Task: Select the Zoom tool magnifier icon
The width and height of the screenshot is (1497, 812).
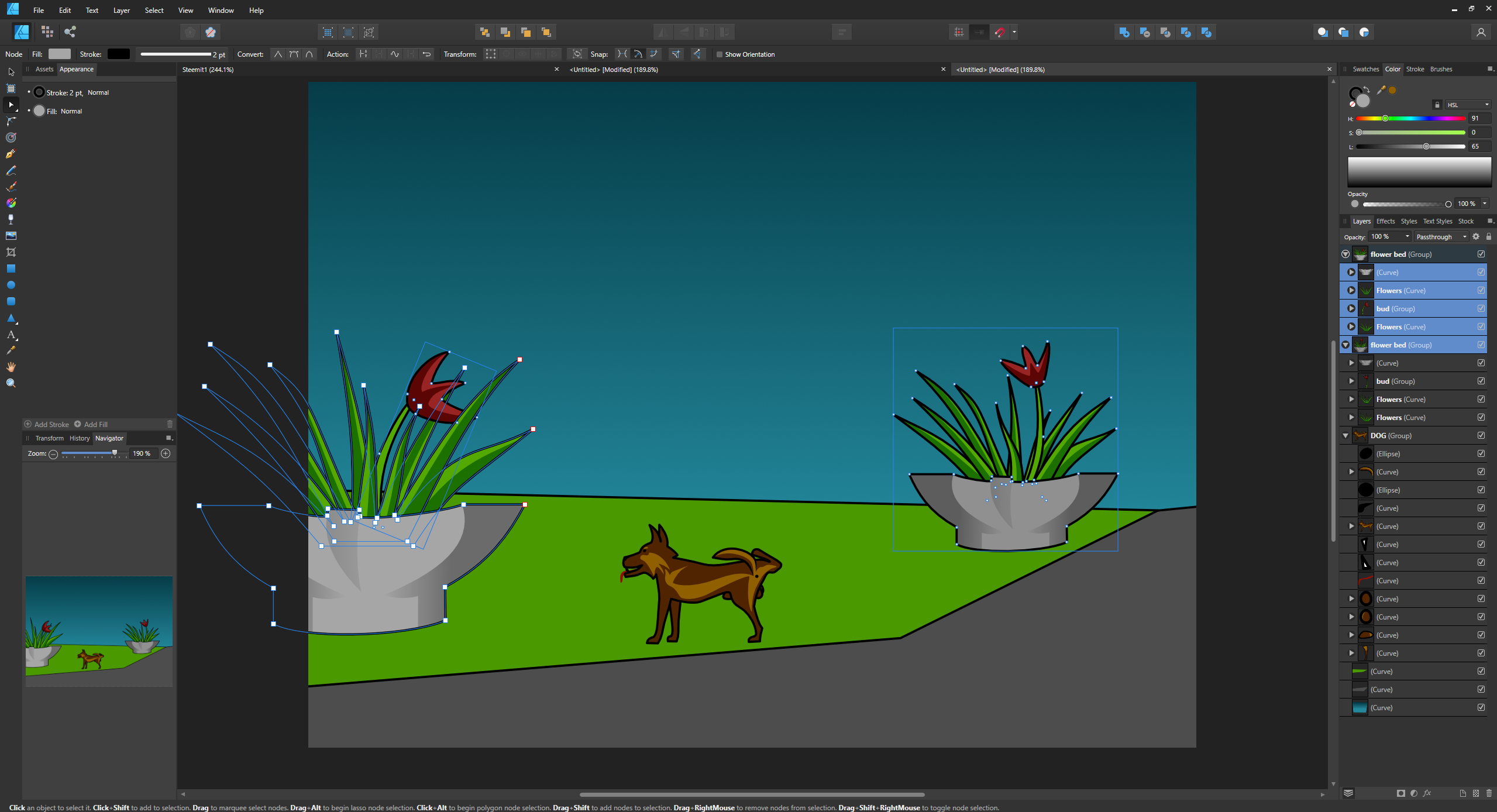Action: click(x=11, y=383)
